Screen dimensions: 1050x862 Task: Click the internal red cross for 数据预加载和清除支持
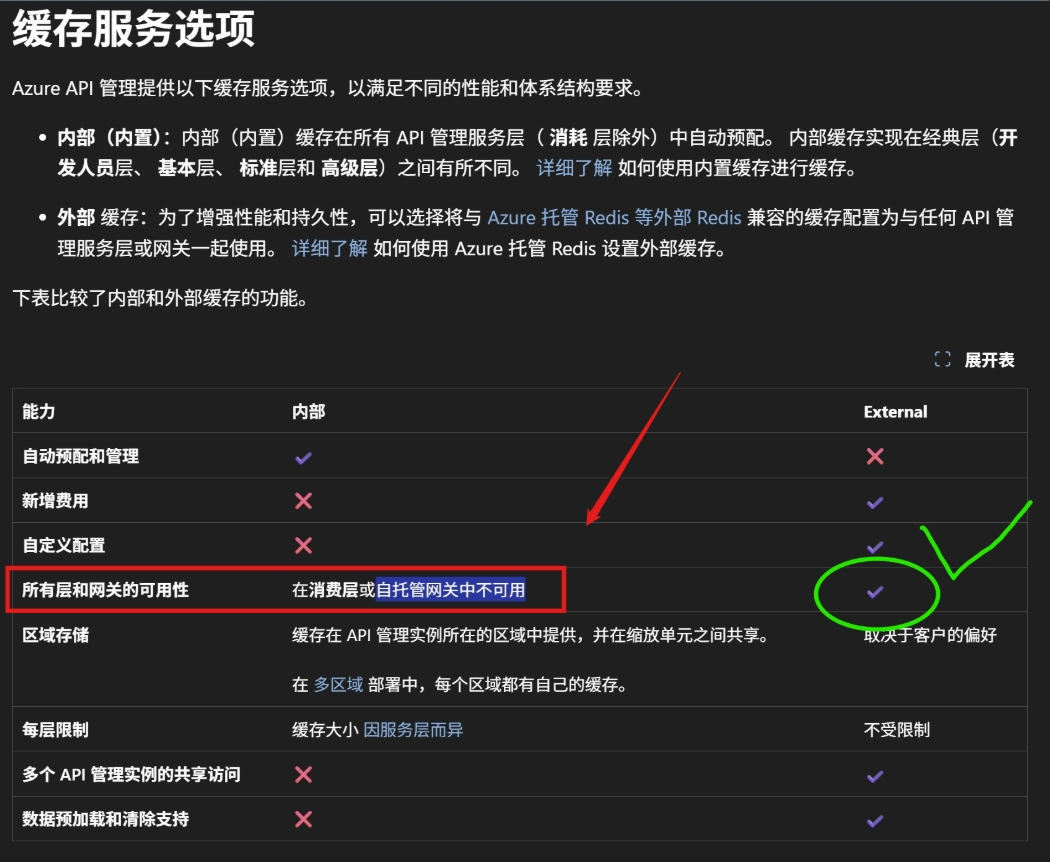[303, 819]
